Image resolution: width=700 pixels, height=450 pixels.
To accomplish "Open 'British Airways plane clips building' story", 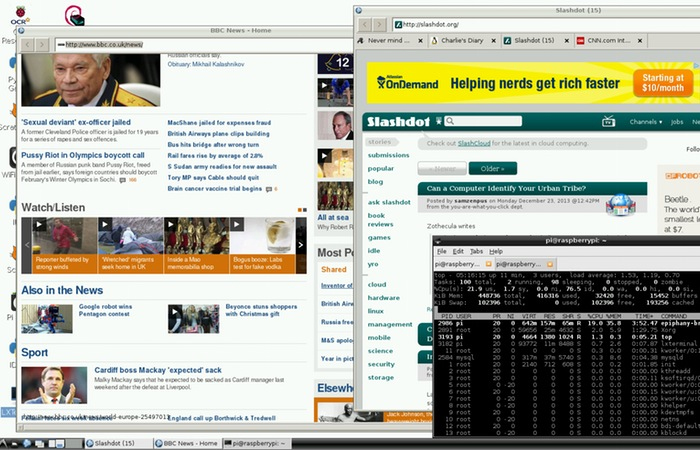I will click(x=218, y=133).
